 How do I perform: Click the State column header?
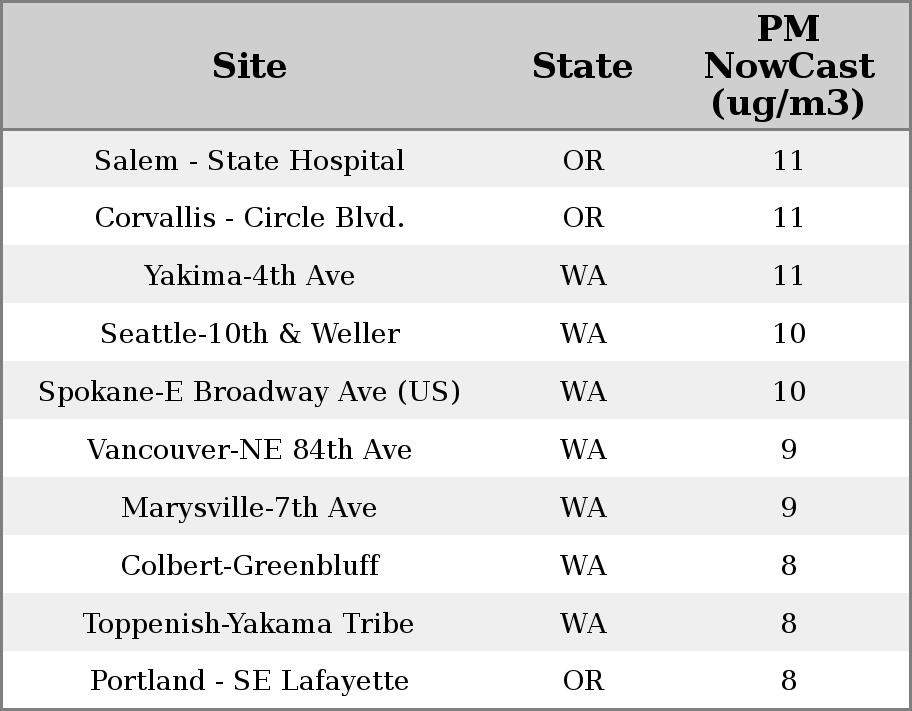[x=582, y=66]
